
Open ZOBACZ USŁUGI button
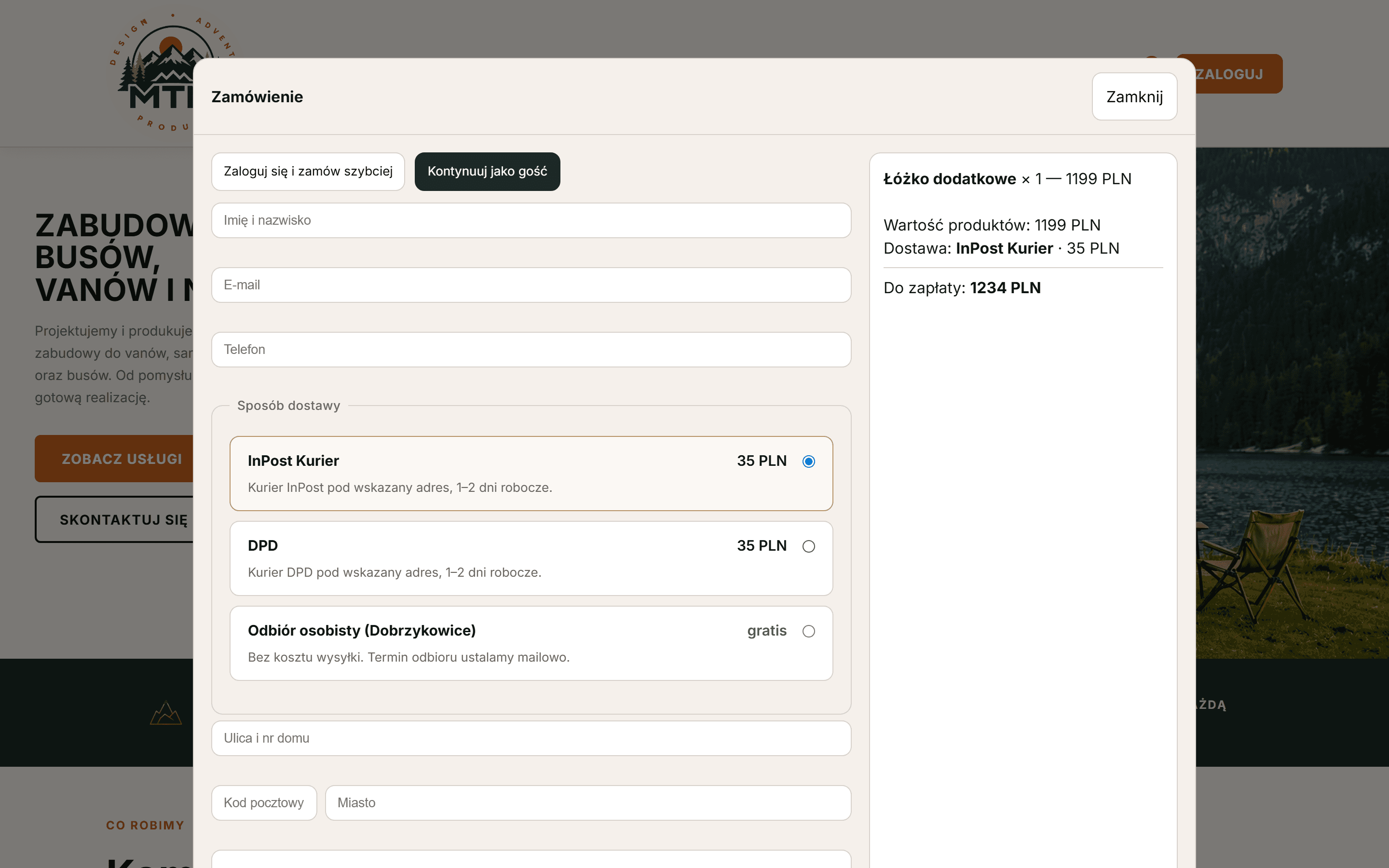pyautogui.click(x=114, y=459)
